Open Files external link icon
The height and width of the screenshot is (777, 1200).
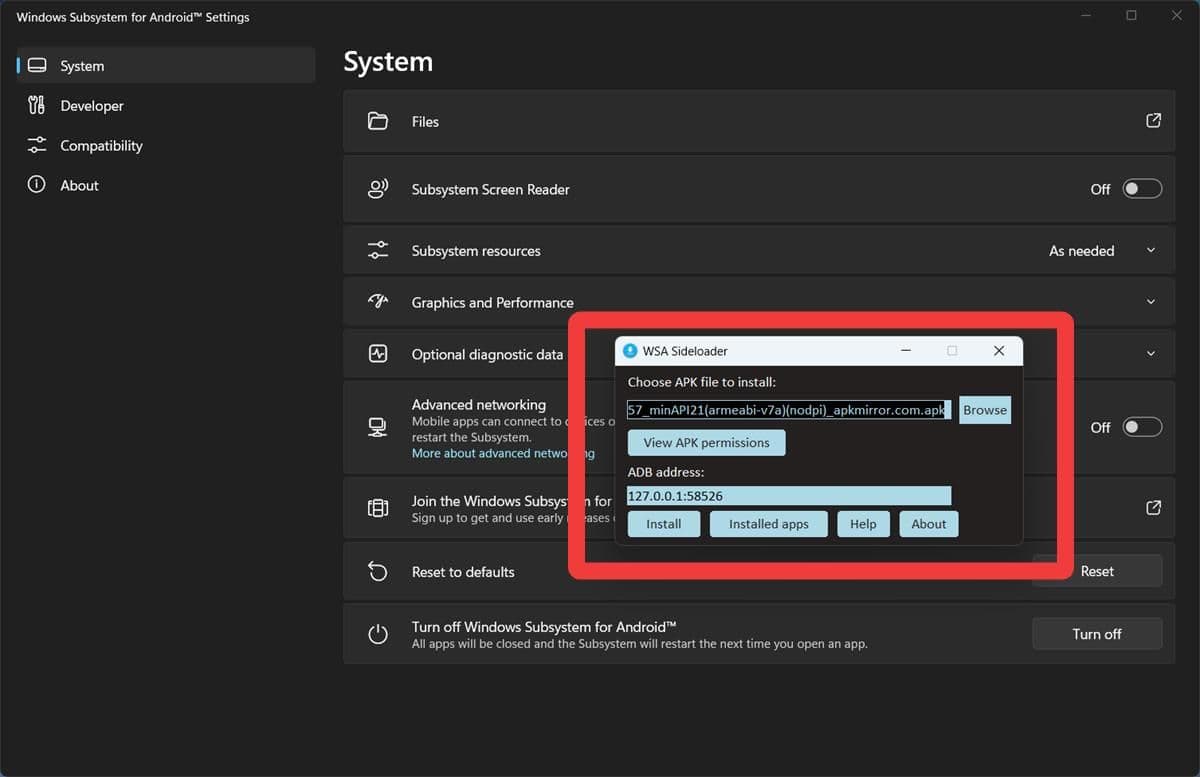pos(1153,121)
